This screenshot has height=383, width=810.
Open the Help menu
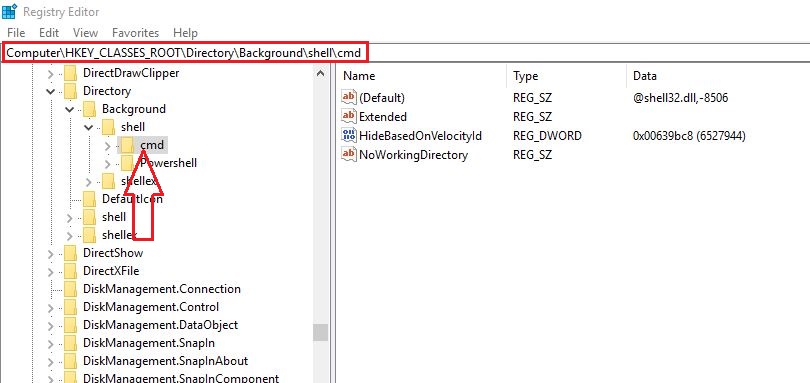coord(185,33)
